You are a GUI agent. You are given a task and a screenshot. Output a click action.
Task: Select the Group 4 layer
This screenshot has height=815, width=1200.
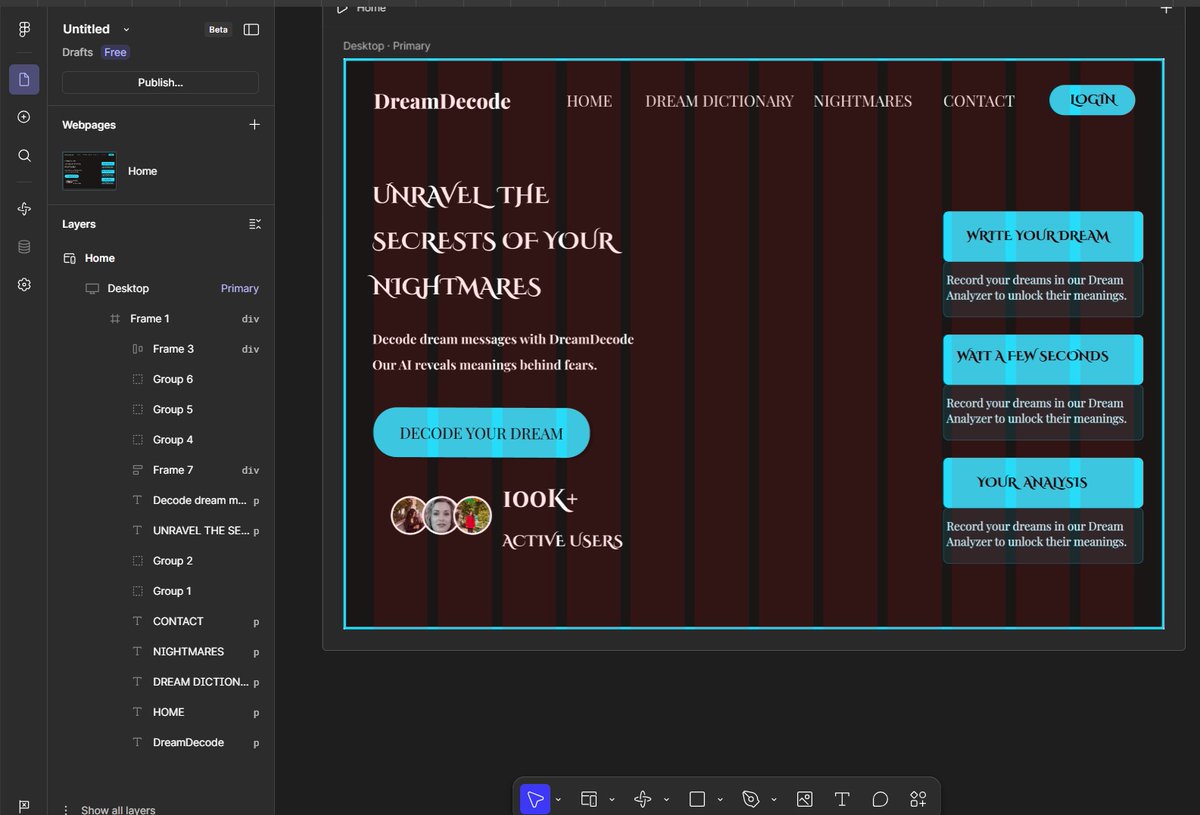point(160,439)
